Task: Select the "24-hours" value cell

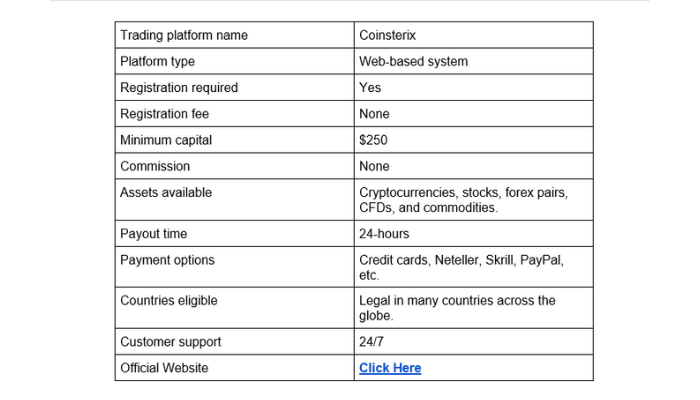Action: coord(383,234)
